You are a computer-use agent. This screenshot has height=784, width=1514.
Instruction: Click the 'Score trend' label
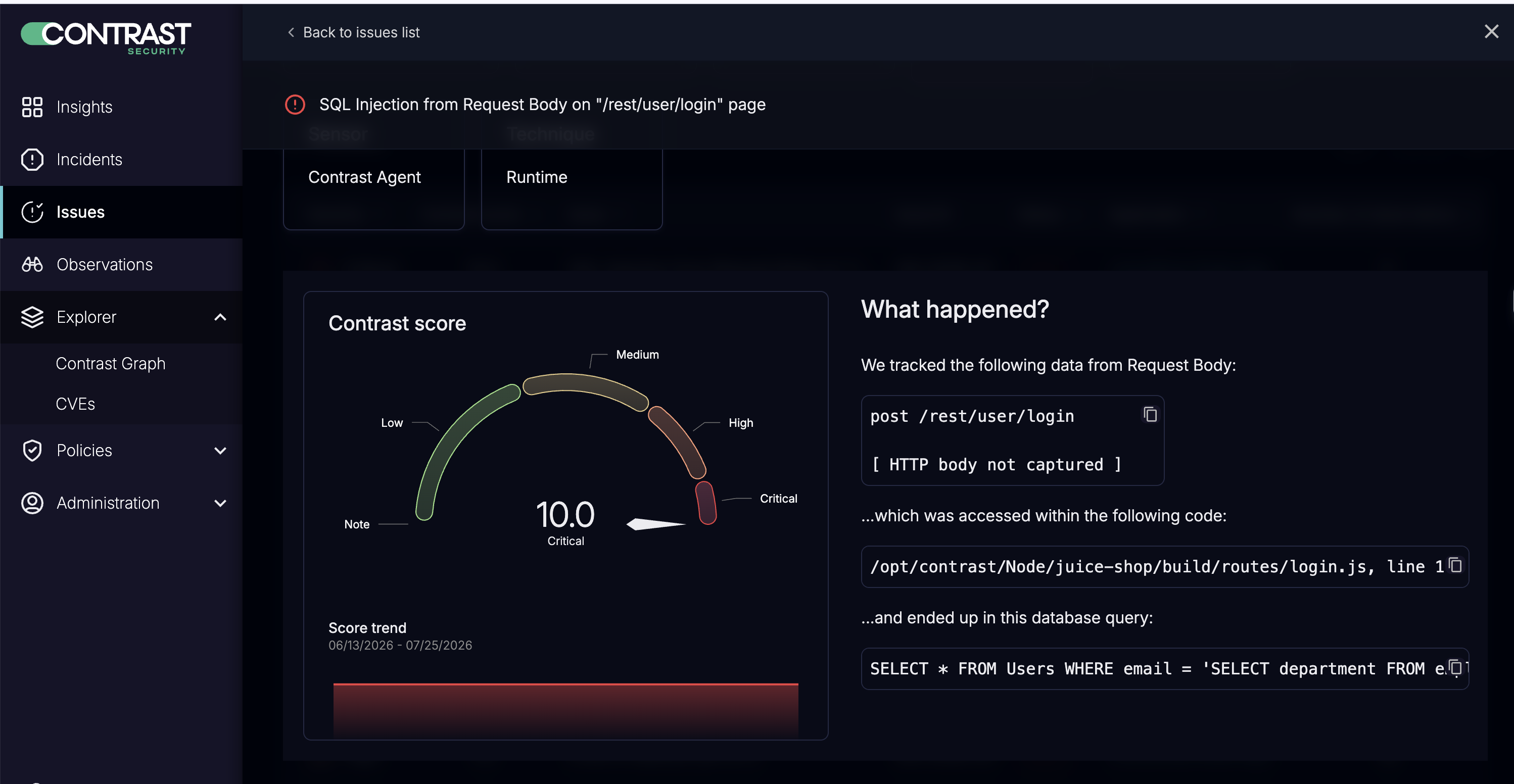coord(367,628)
